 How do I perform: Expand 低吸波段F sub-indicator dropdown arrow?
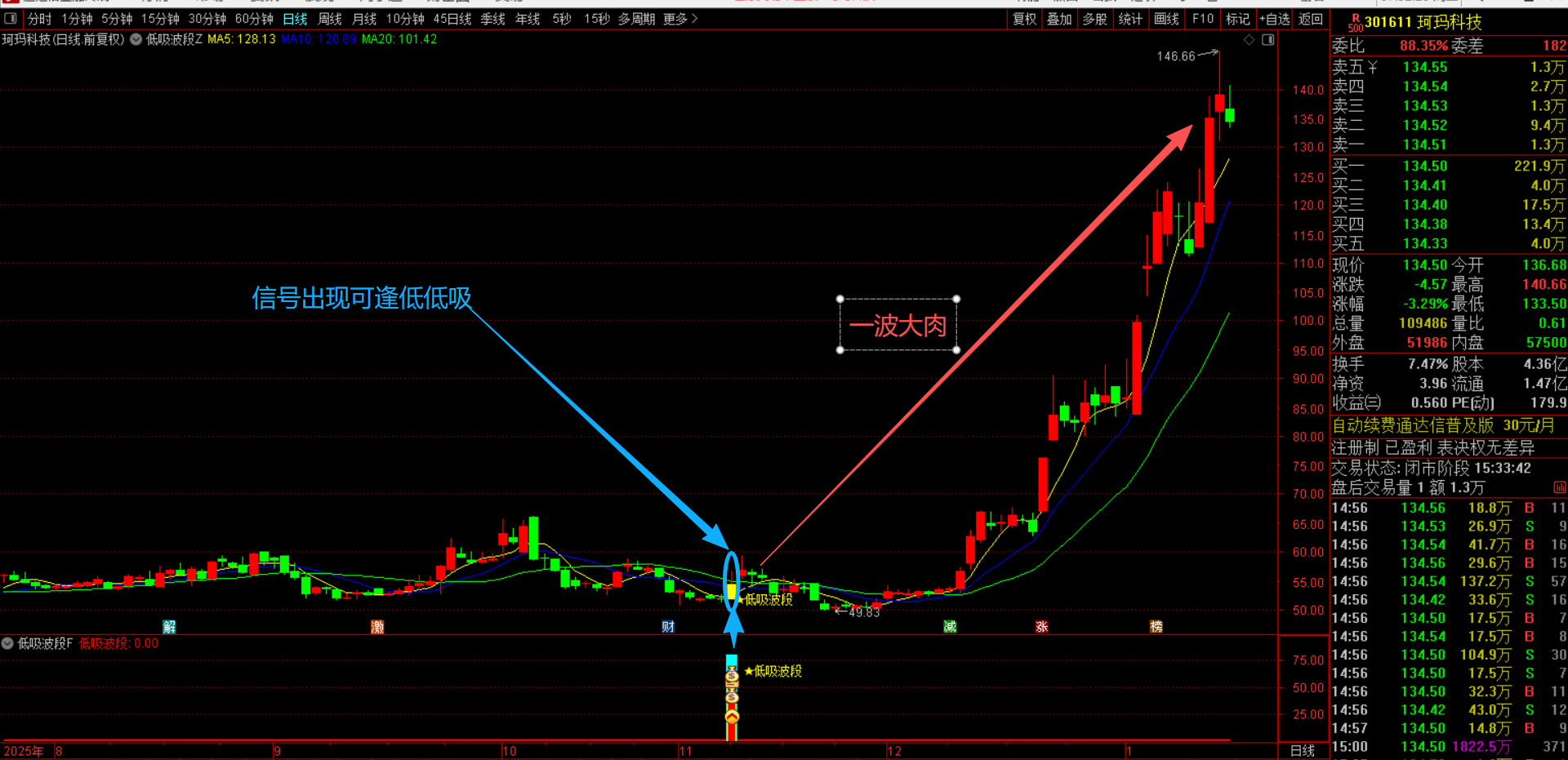pos(7,643)
